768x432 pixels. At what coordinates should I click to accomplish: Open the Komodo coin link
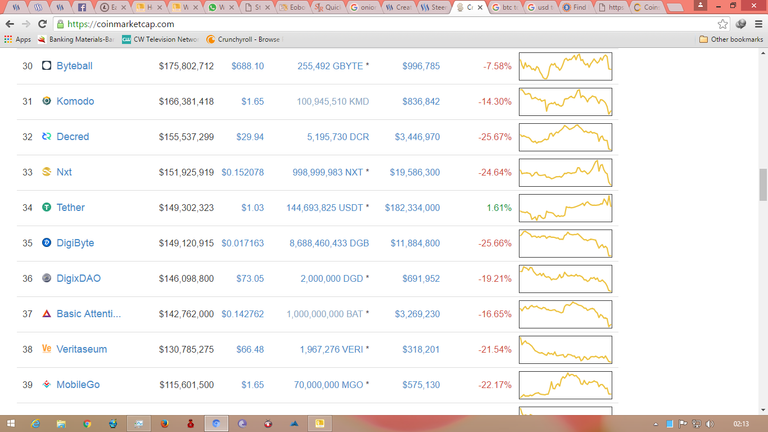75,101
